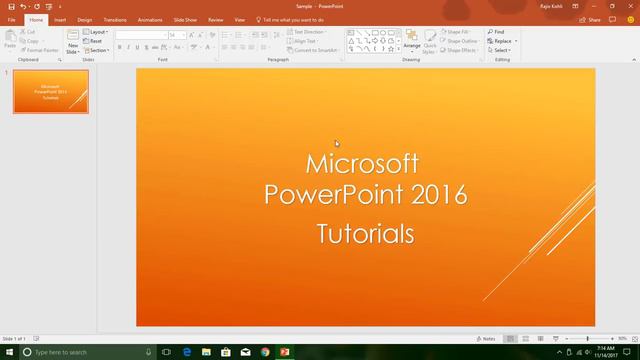This screenshot has width=640, height=360.
Task: Click Tell me what you want to do
Action: [x=290, y=20]
